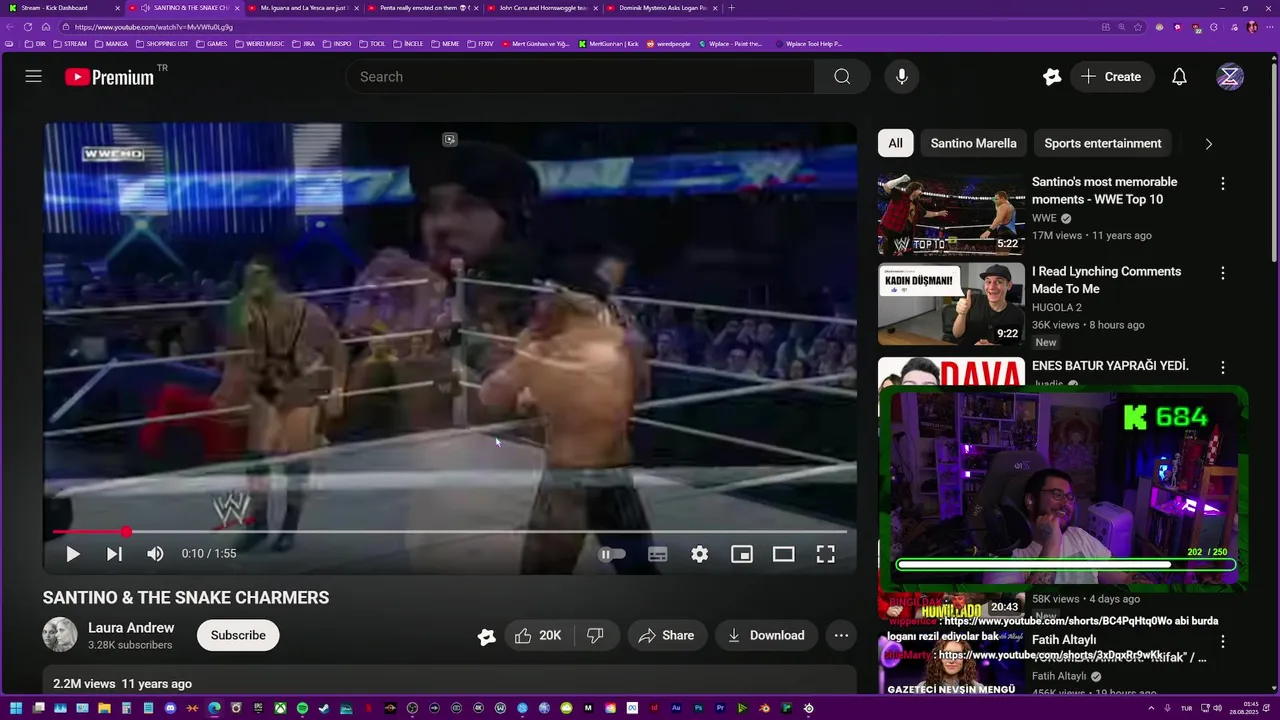Click the browser address bar URL
Image resolution: width=1280 pixels, height=720 pixels.
153,27
